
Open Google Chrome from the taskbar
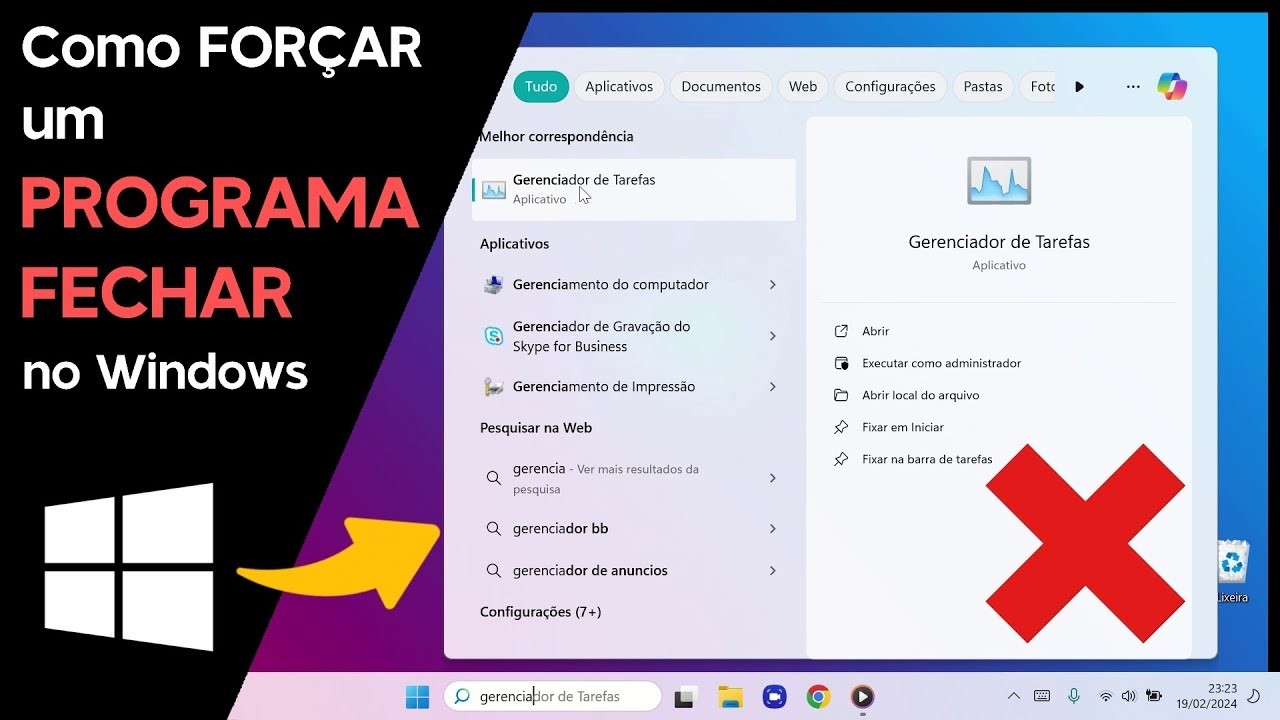pyautogui.click(x=818, y=697)
